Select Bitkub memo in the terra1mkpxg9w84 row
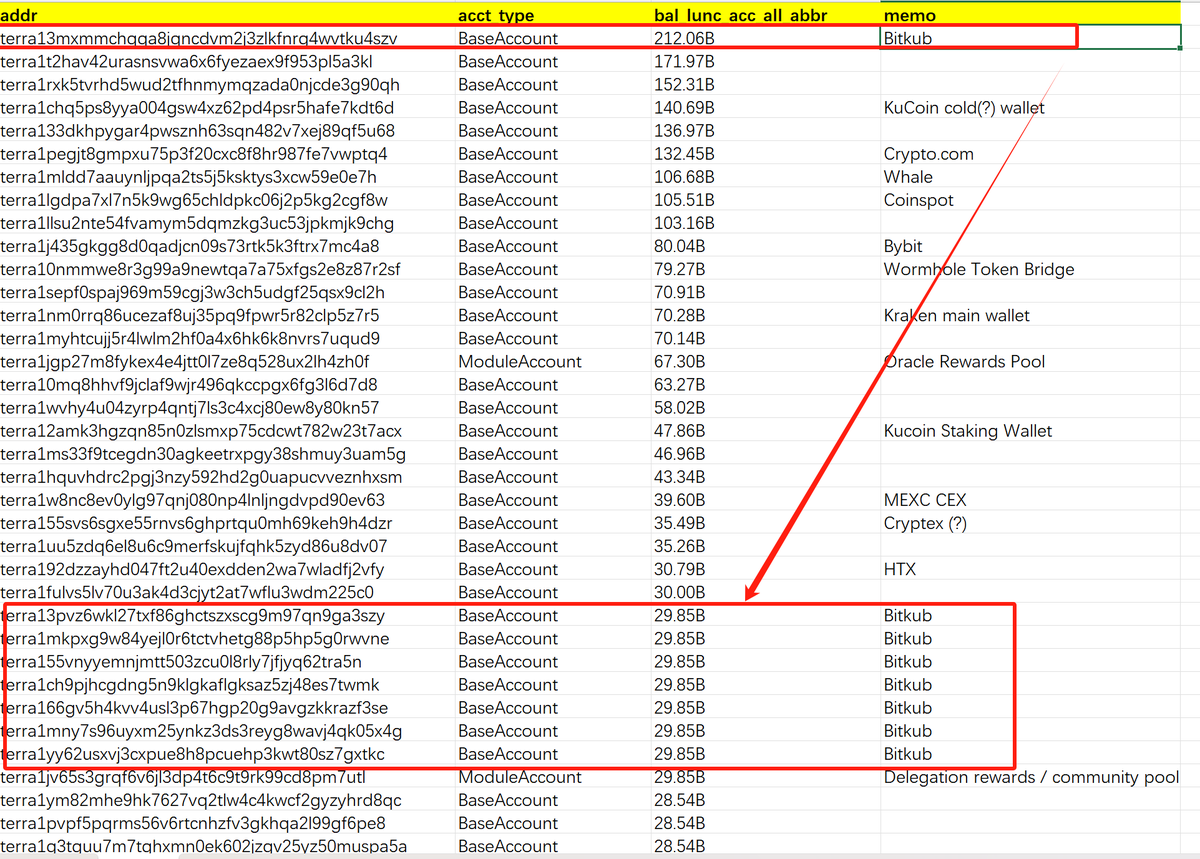The image size is (1200, 859). 1030,638
